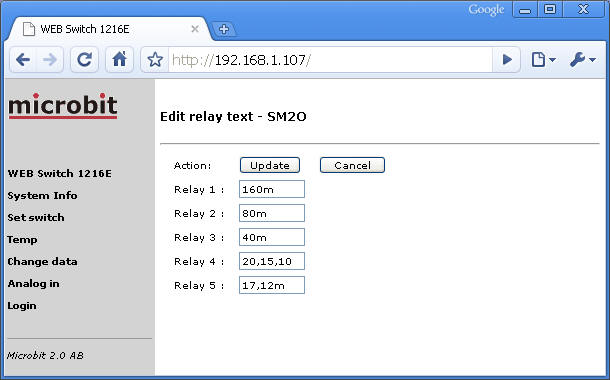Click the forward navigation arrow
Image resolution: width=610 pixels, height=380 pixels.
50,60
